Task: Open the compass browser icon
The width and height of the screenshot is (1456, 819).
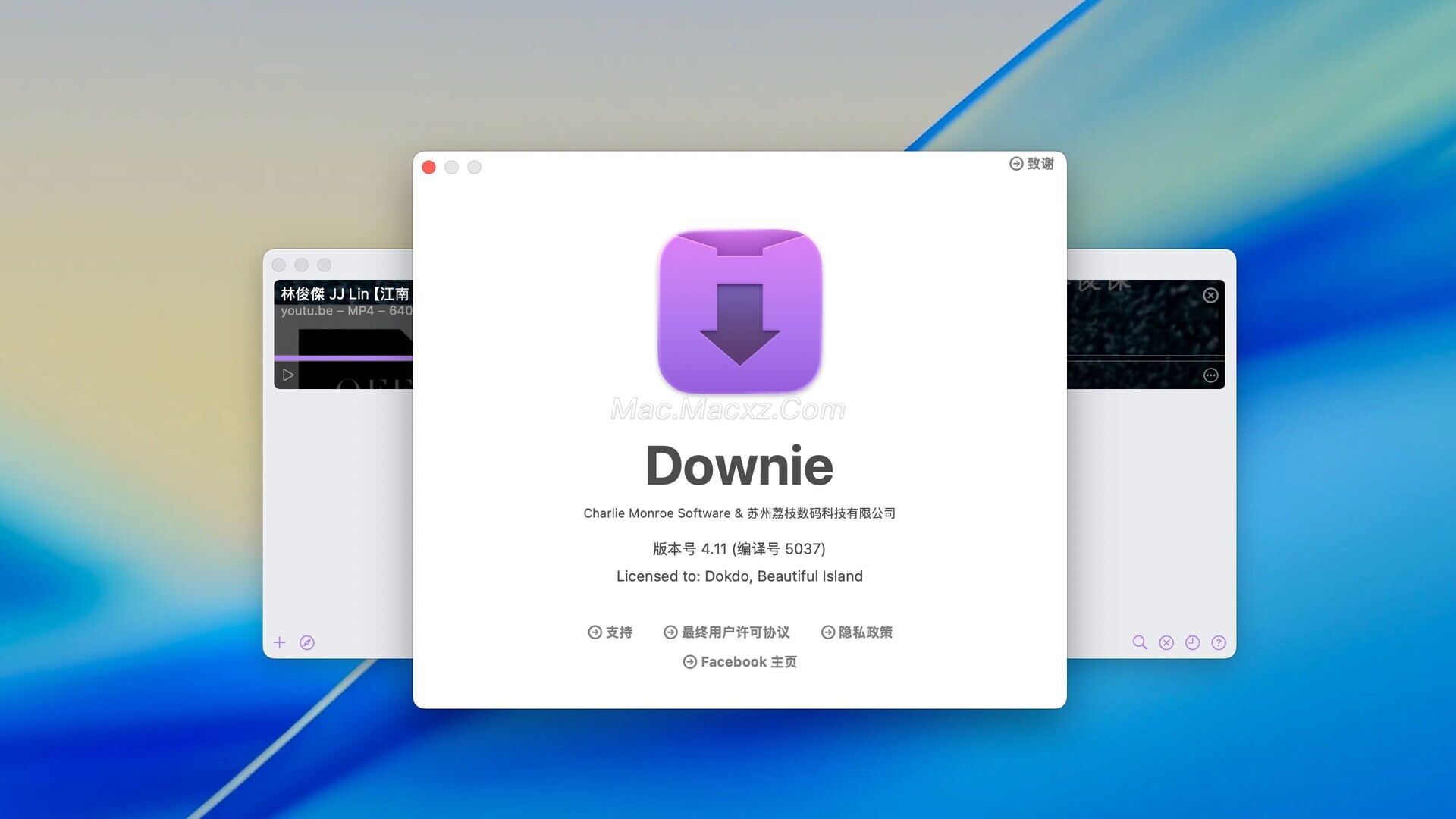Action: [x=307, y=643]
